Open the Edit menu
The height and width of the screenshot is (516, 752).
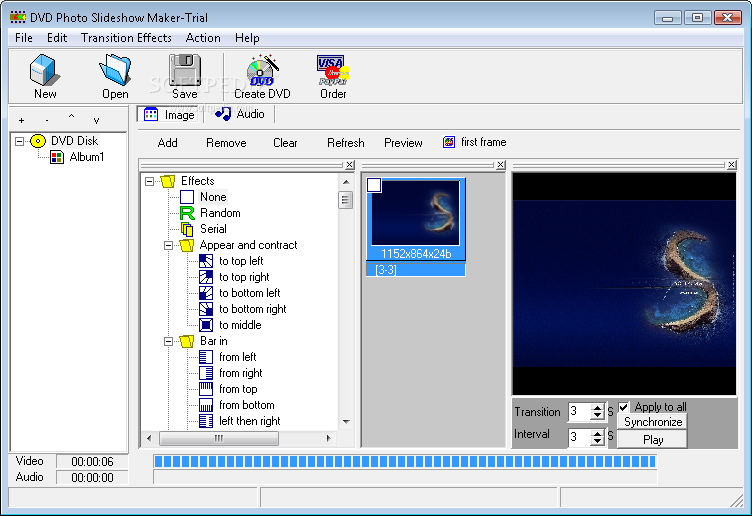[57, 38]
